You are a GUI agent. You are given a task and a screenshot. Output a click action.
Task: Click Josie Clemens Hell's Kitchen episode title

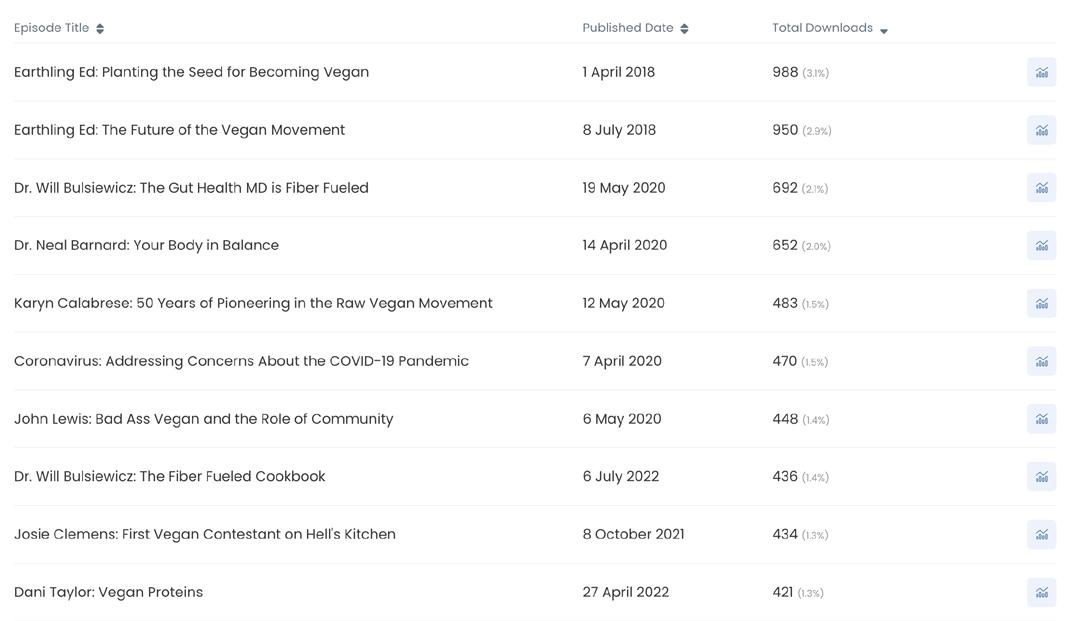tap(205, 534)
